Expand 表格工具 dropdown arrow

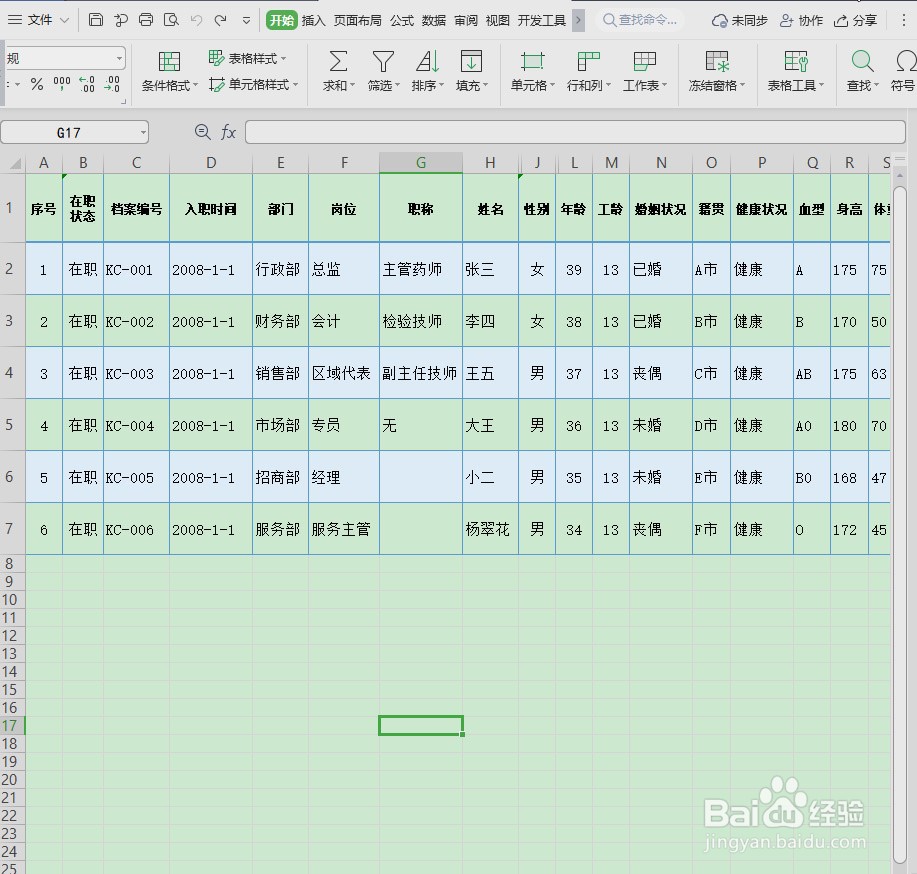pyautogui.click(x=822, y=85)
